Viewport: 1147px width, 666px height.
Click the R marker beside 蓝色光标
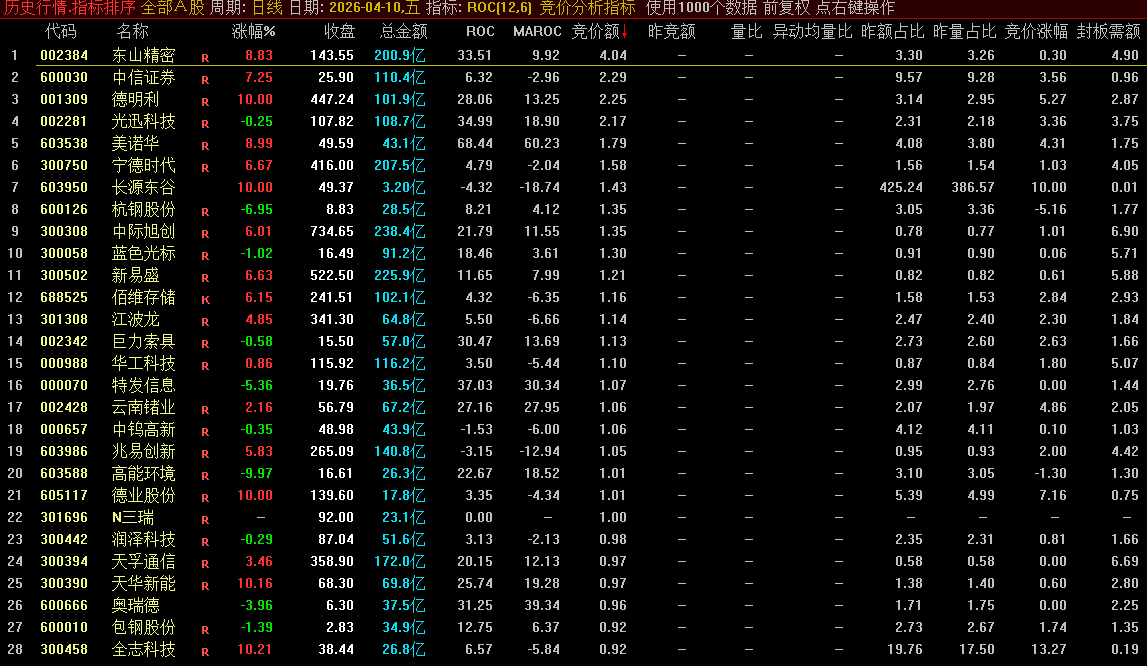click(205, 255)
